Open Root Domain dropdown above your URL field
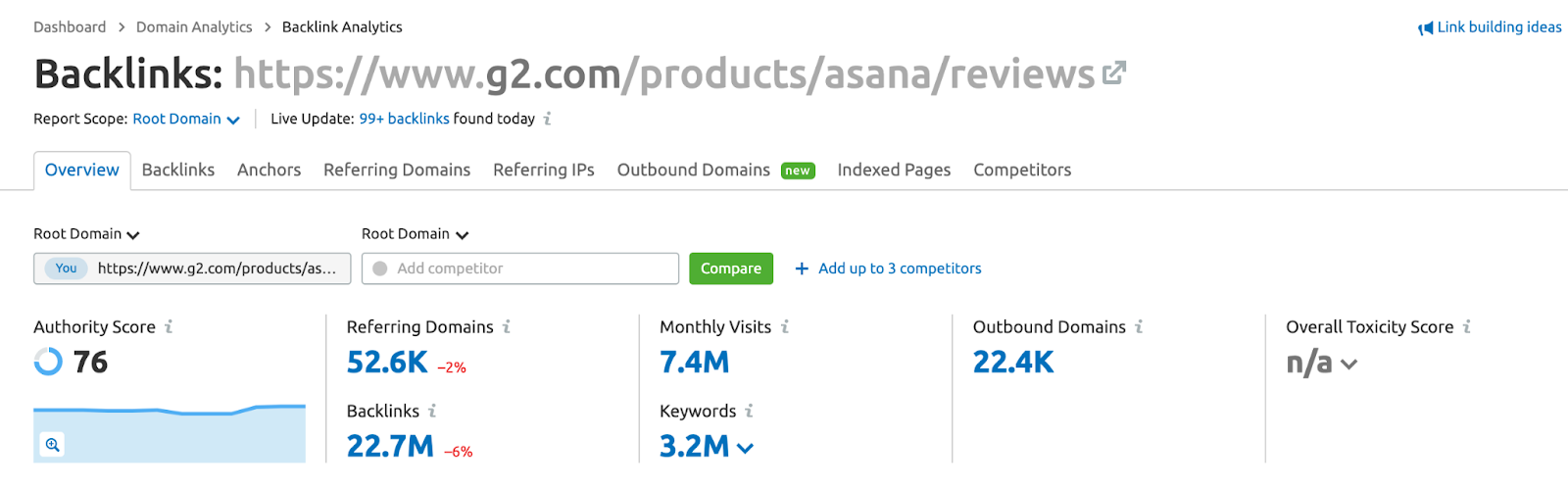This screenshot has width=1568, height=490. tap(86, 234)
